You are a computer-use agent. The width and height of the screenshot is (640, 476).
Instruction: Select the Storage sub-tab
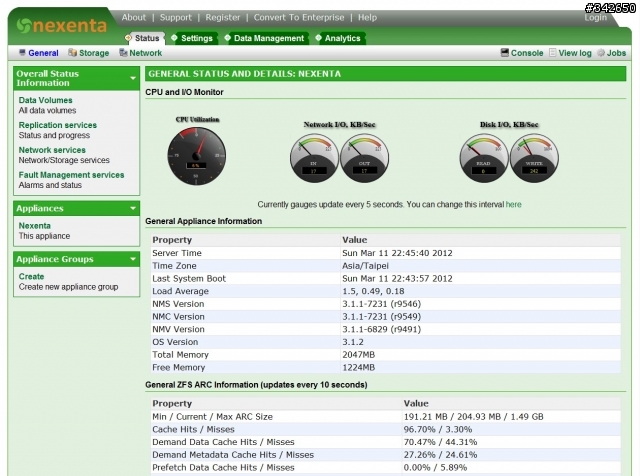click(94, 53)
